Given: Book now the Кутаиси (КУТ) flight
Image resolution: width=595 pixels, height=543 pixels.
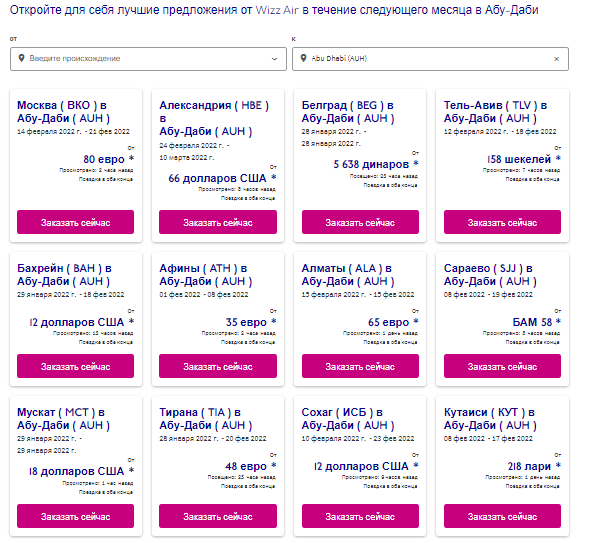Looking at the screenshot, I should [502, 516].
